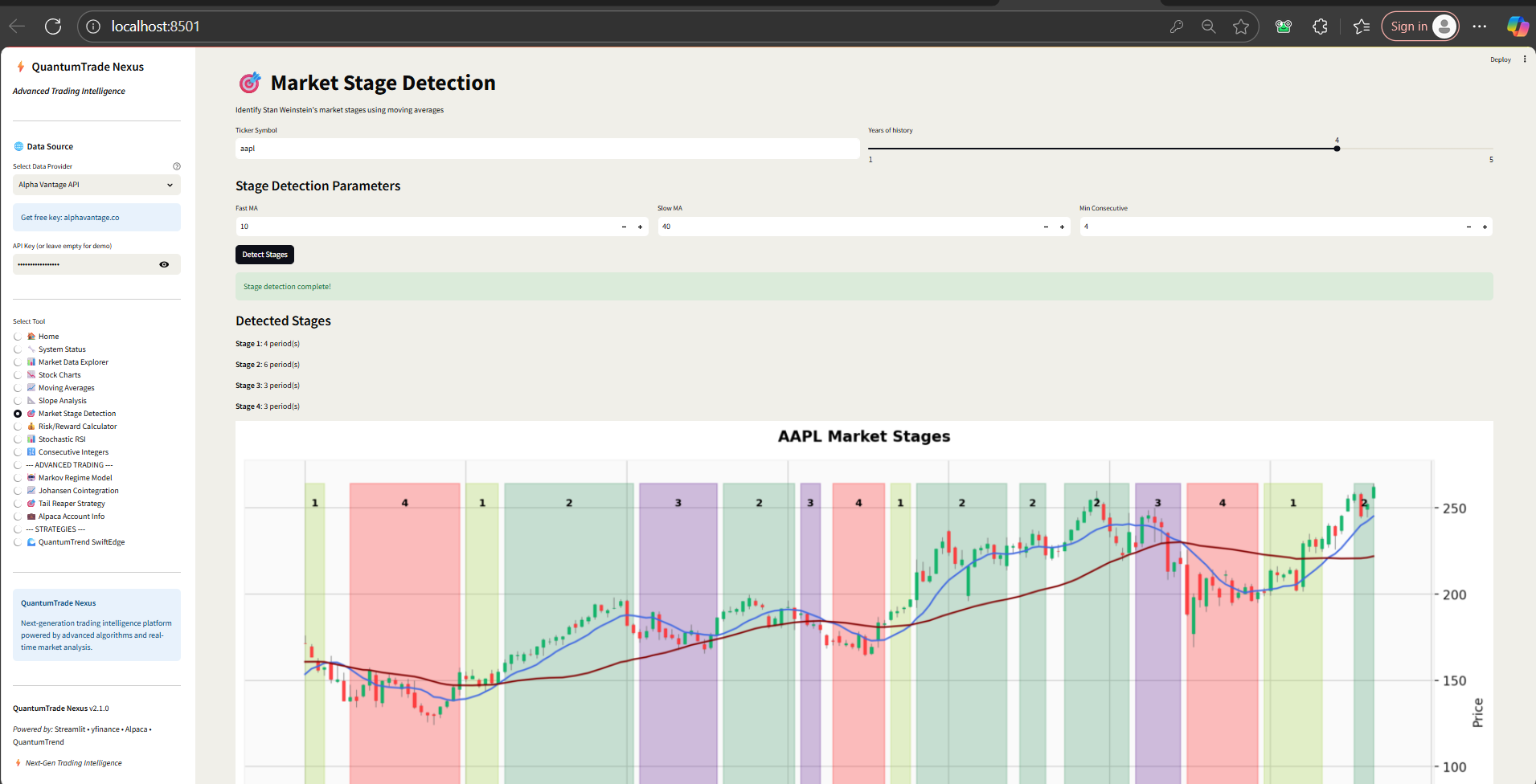Decrease the Fast MA value
Image resolution: width=1536 pixels, height=784 pixels.
tap(624, 227)
